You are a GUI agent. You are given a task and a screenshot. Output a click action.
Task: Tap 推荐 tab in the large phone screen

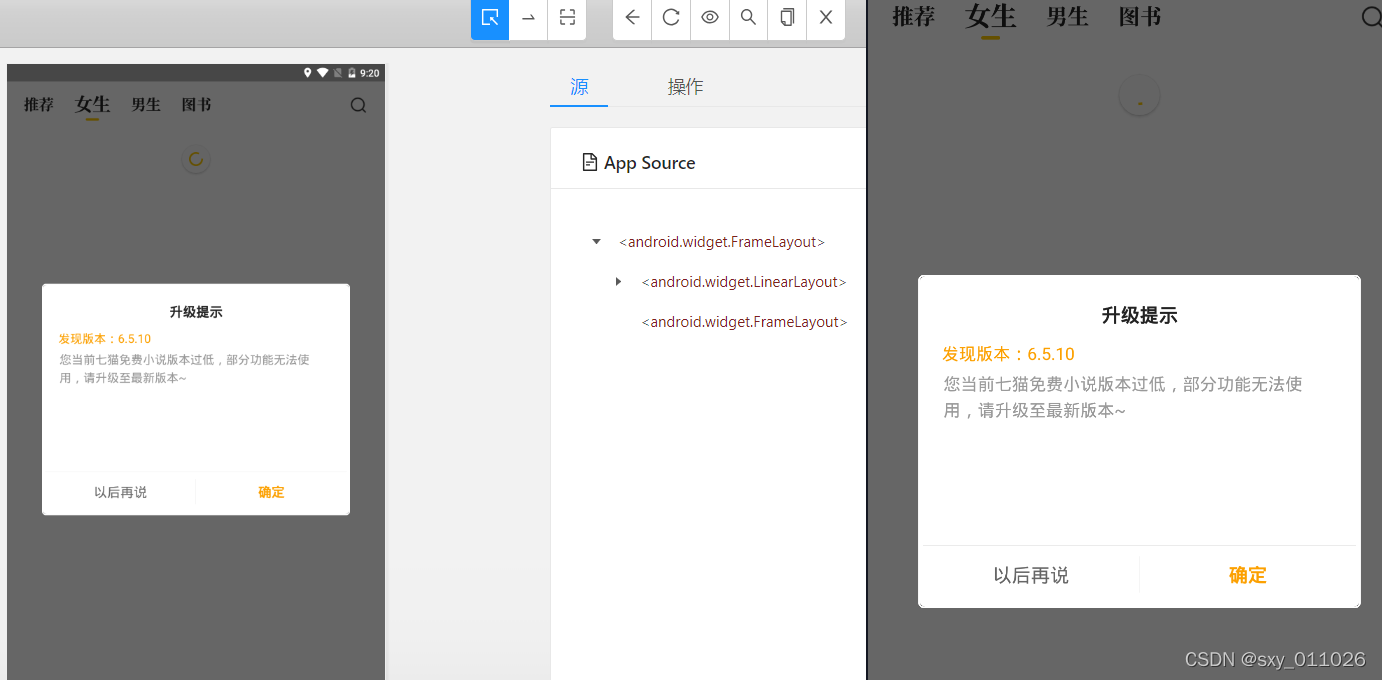coord(914,16)
